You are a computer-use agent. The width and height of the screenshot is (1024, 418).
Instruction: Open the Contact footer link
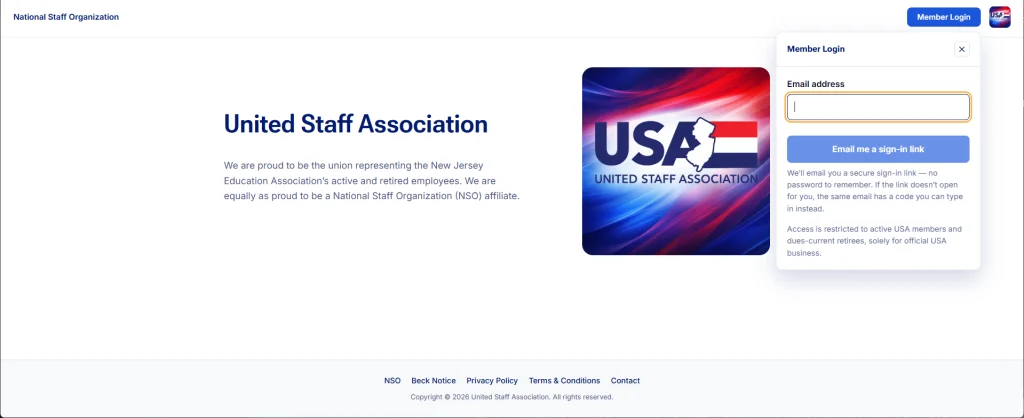[x=625, y=381]
